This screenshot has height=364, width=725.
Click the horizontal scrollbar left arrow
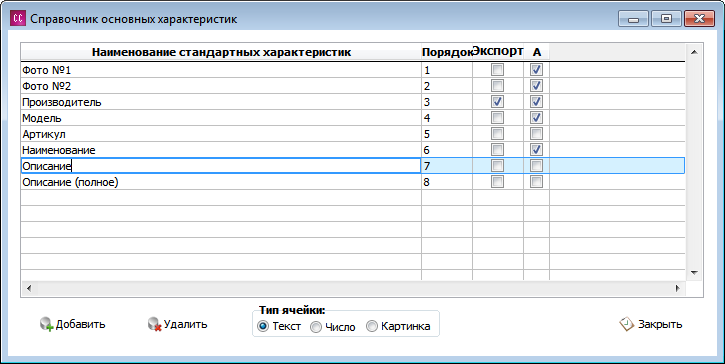tap(29, 288)
